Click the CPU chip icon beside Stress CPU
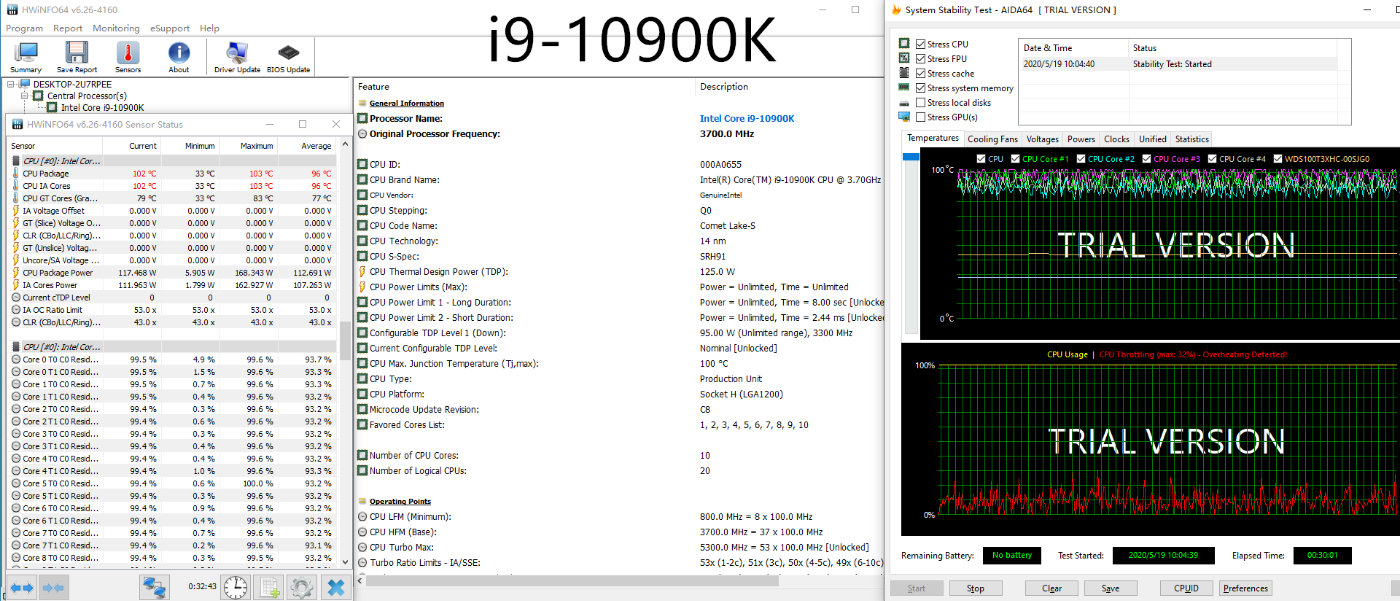Viewport: 1400px width, 601px height. click(904, 44)
